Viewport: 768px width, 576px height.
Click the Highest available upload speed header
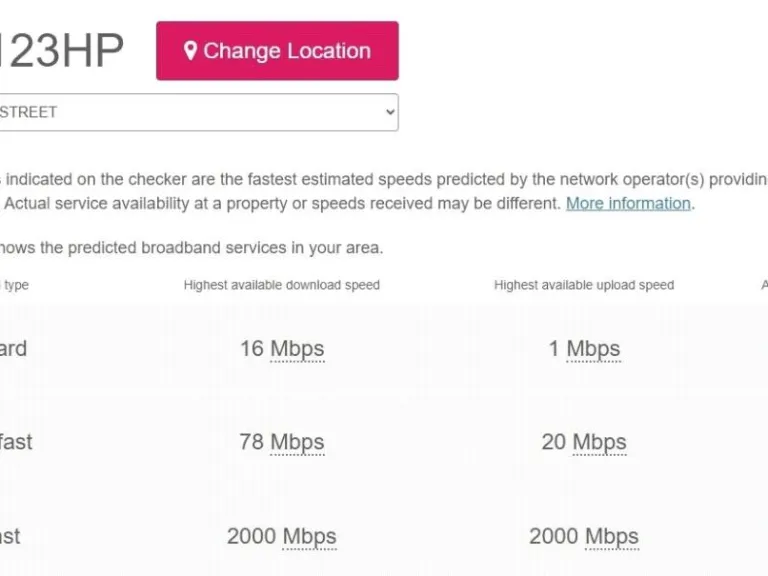(584, 285)
